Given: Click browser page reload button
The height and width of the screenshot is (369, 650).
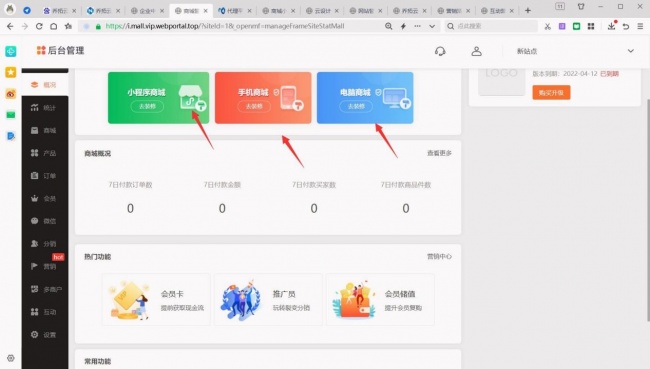Looking at the screenshot, I should tap(39, 26).
